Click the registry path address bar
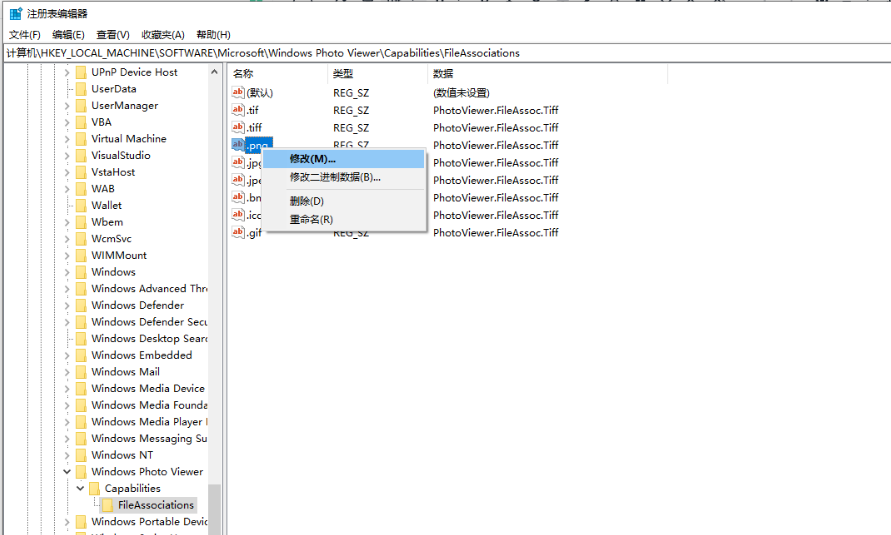The width and height of the screenshot is (891, 535). (447, 53)
